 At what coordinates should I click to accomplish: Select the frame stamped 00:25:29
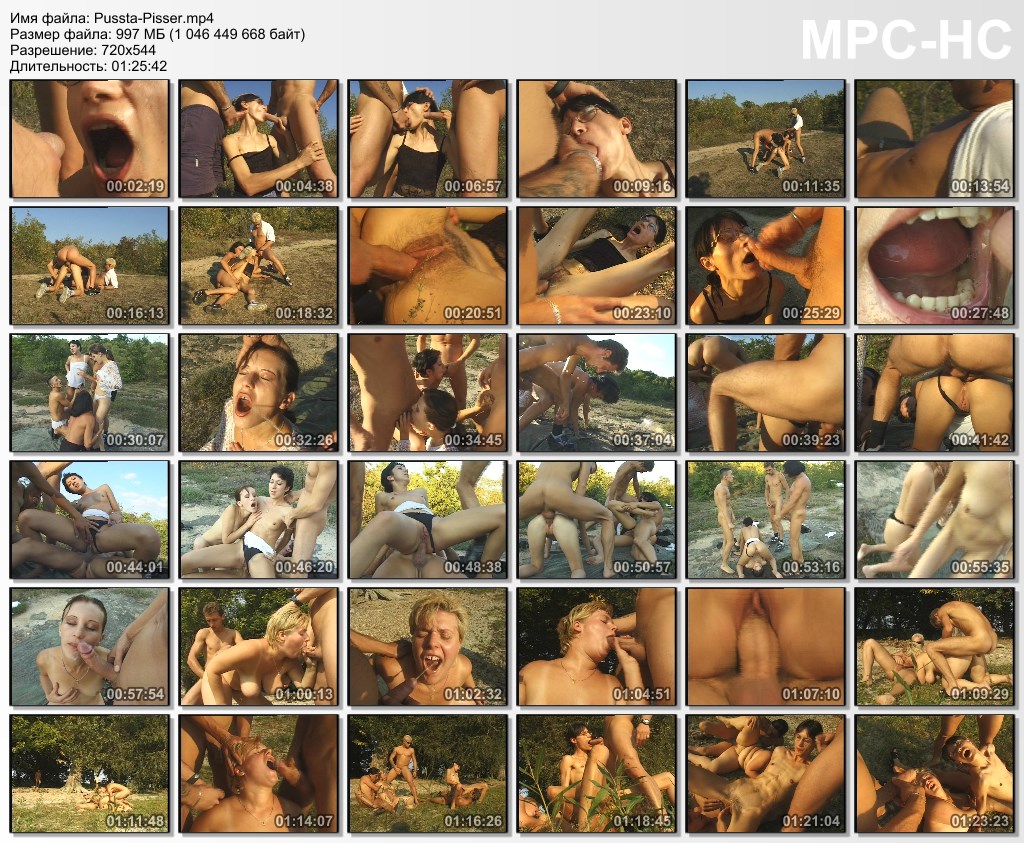765,266
